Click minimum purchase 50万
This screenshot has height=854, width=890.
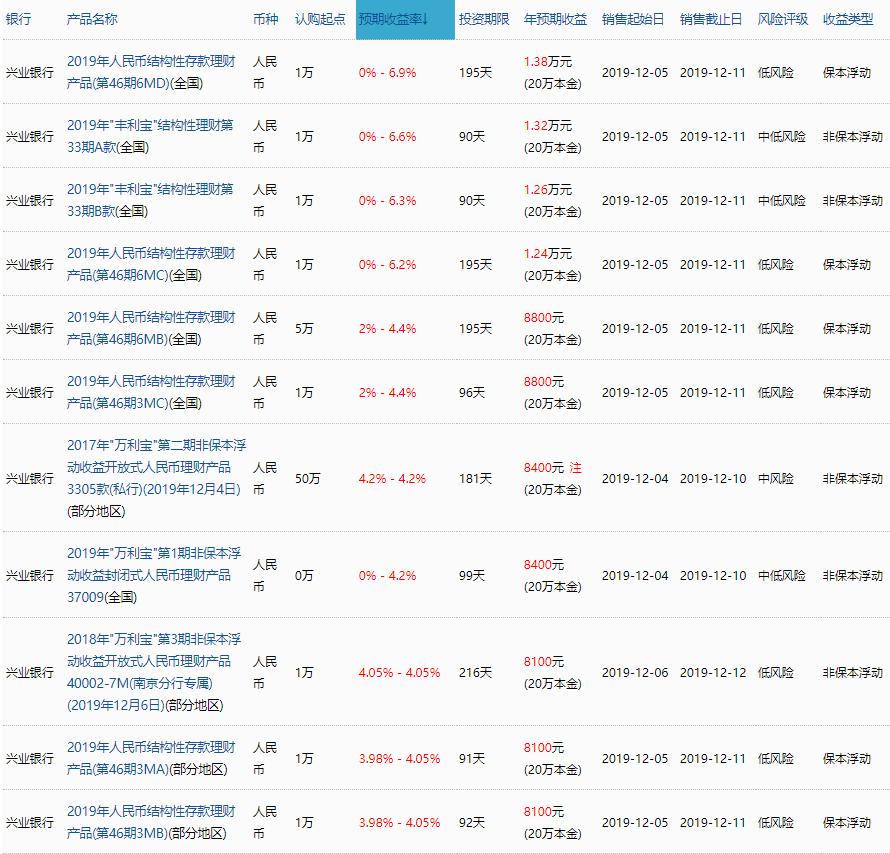point(308,479)
